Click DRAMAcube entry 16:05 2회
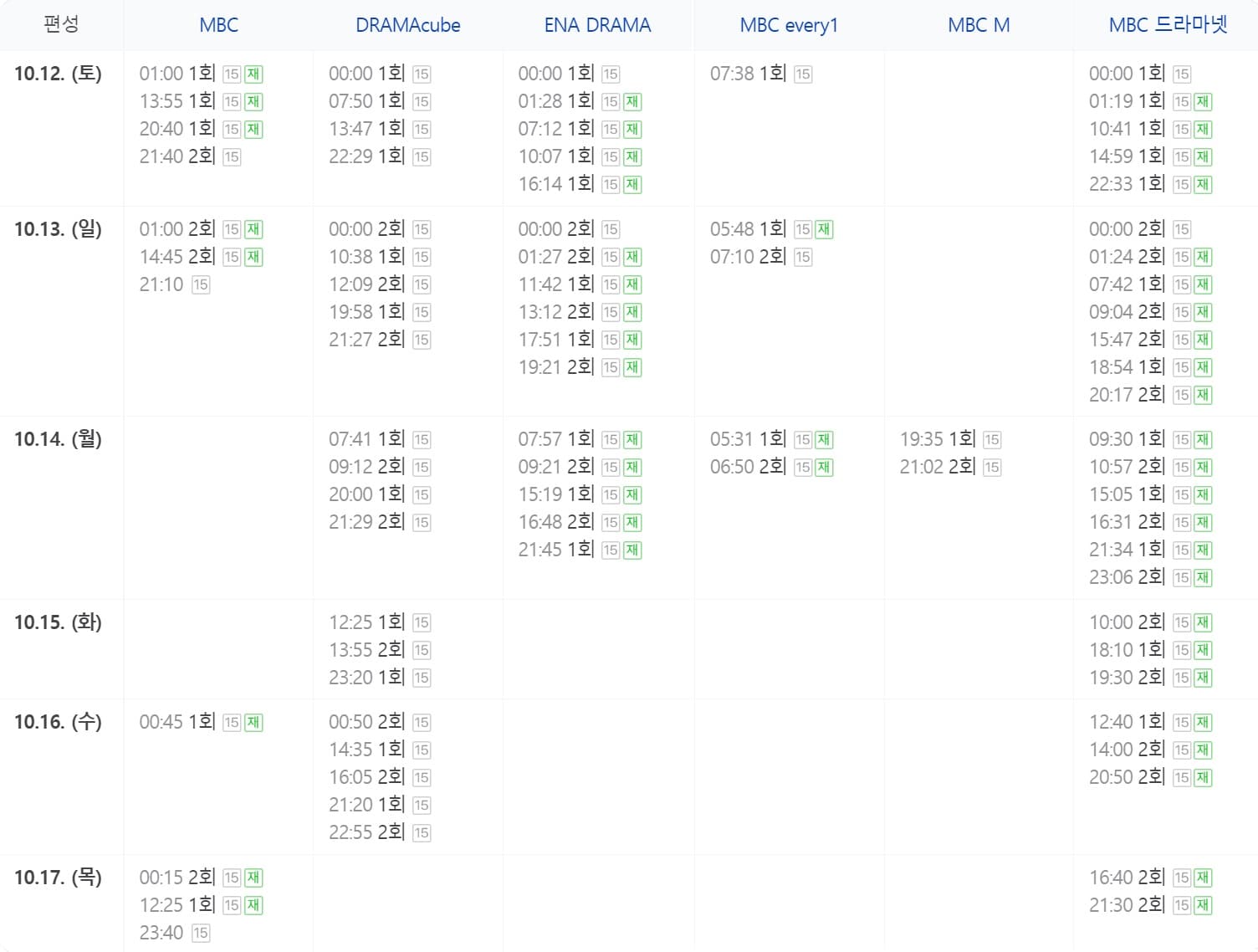 [366, 776]
